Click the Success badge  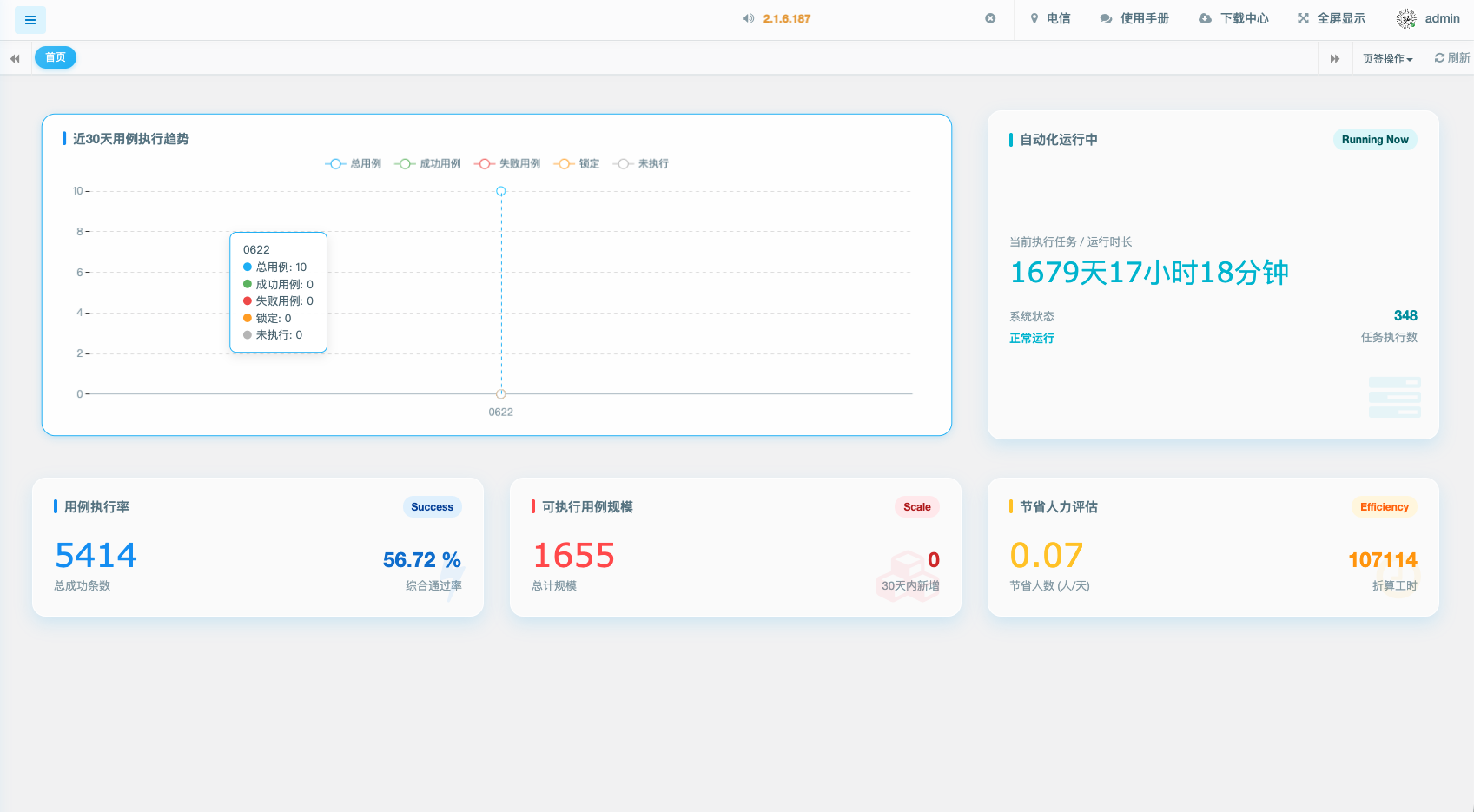pyautogui.click(x=432, y=507)
